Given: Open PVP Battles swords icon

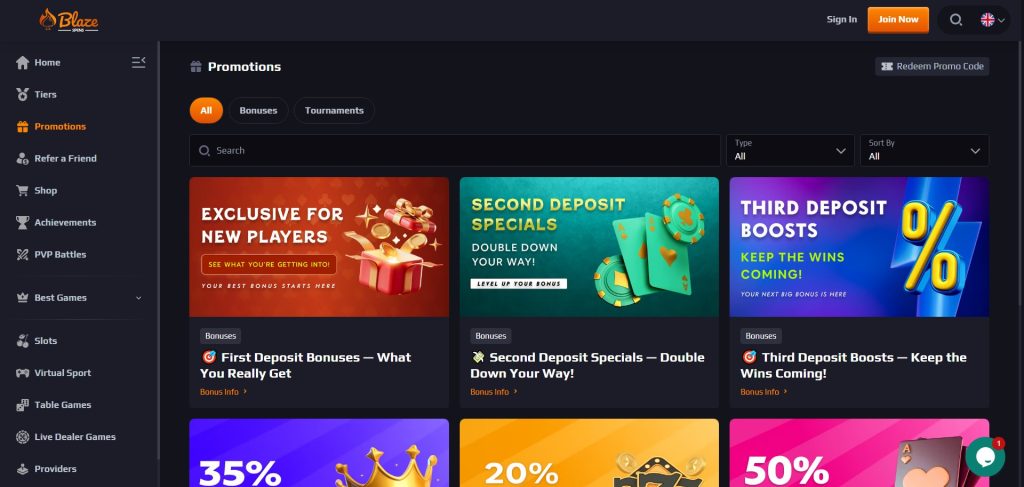Looking at the screenshot, I should tap(23, 255).
